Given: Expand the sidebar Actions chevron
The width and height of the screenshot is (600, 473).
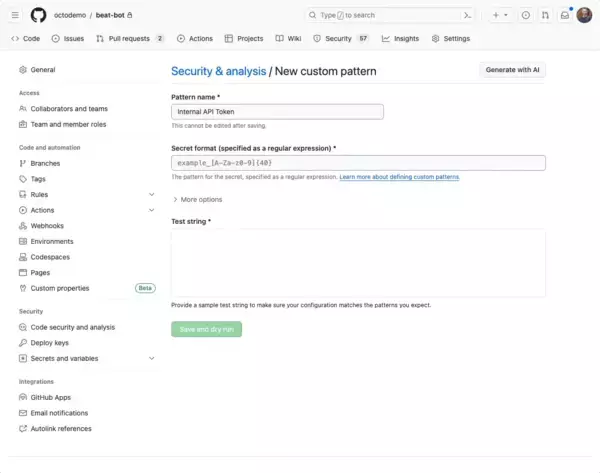Looking at the screenshot, I should [152, 210].
